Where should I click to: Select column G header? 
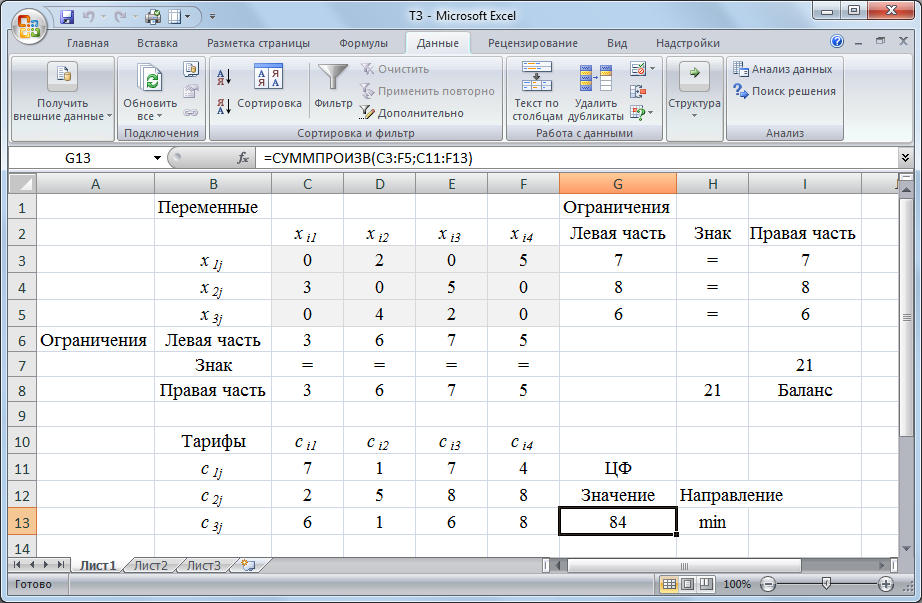coord(617,184)
